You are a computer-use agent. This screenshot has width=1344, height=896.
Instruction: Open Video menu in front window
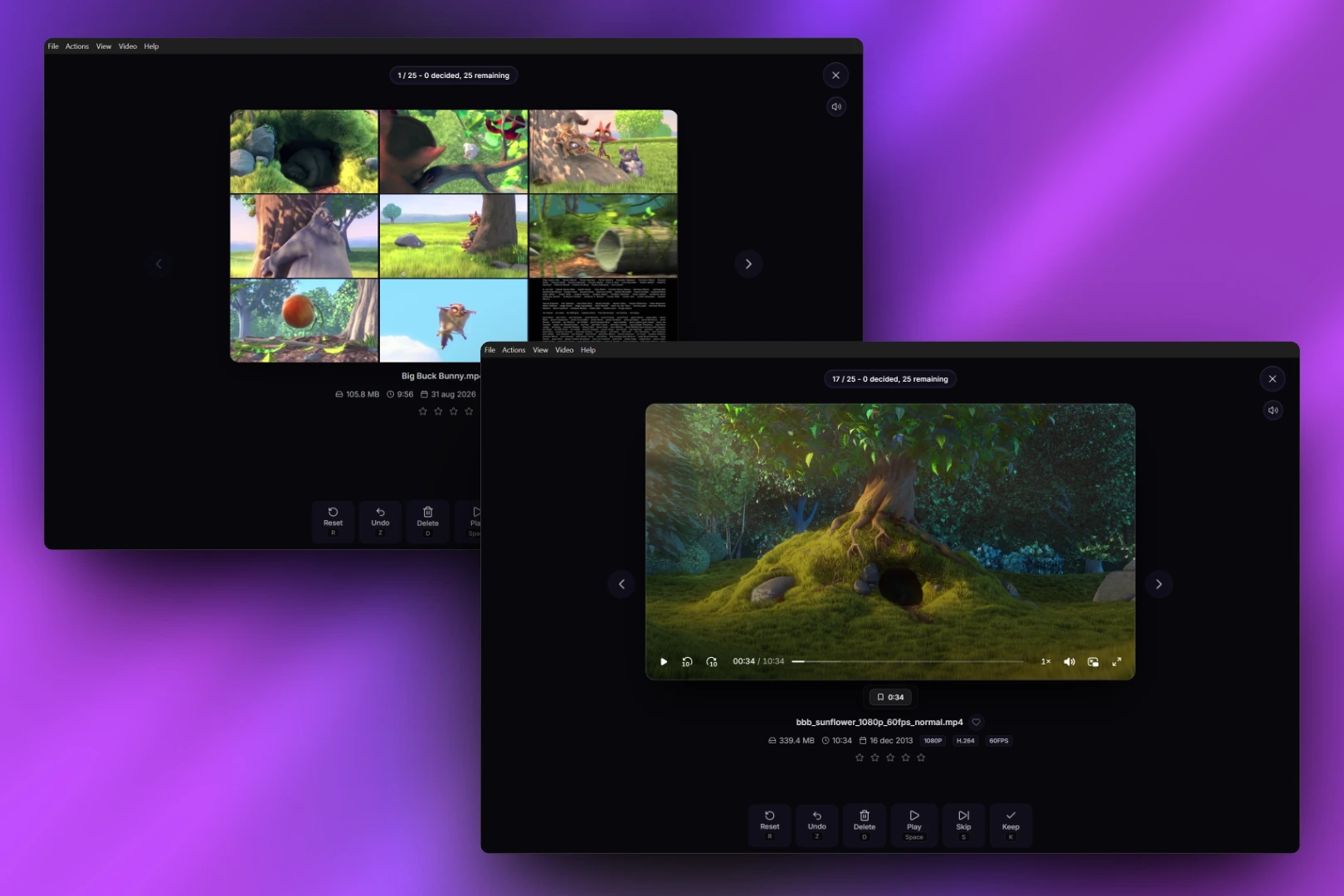click(x=564, y=350)
